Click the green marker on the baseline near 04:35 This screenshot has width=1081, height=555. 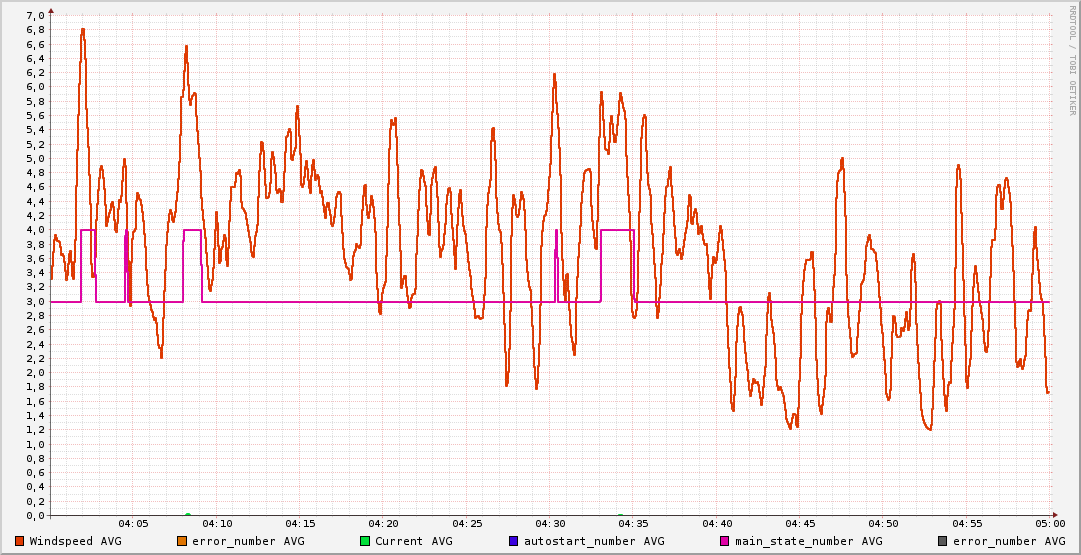point(620,515)
